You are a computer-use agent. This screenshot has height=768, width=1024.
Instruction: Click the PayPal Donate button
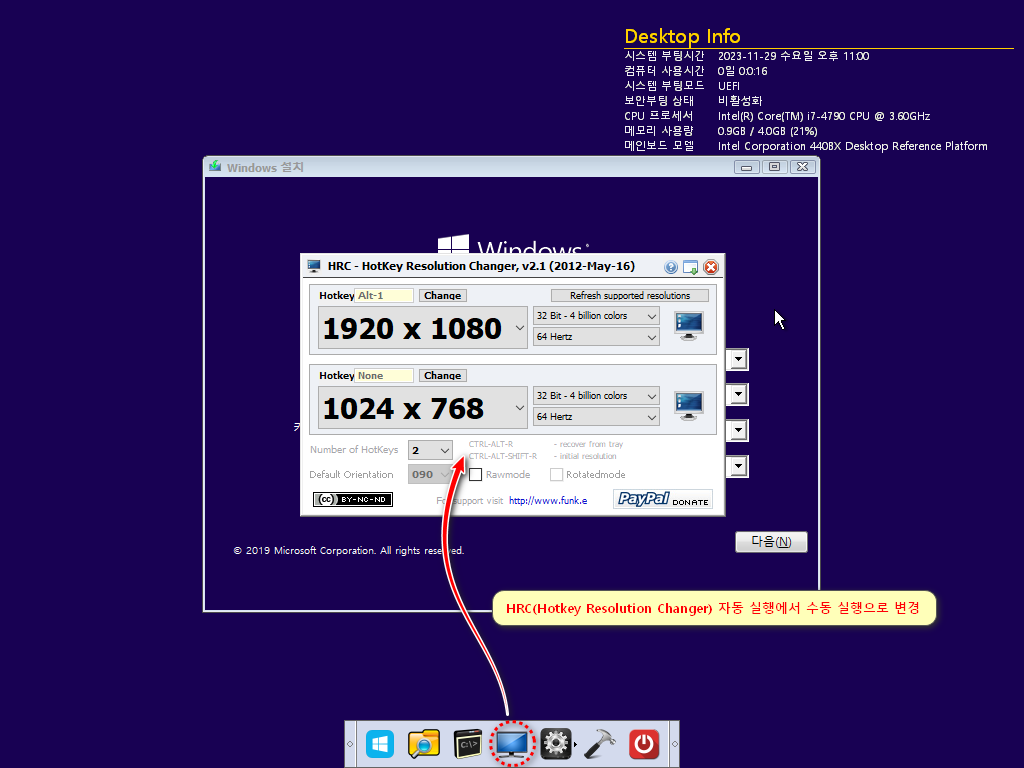663,500
